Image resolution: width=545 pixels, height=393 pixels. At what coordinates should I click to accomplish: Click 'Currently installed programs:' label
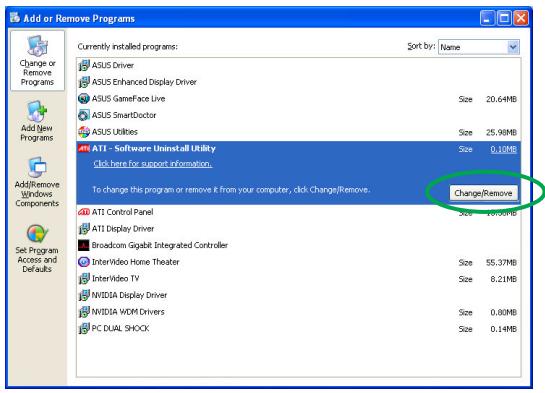[128, 47]
